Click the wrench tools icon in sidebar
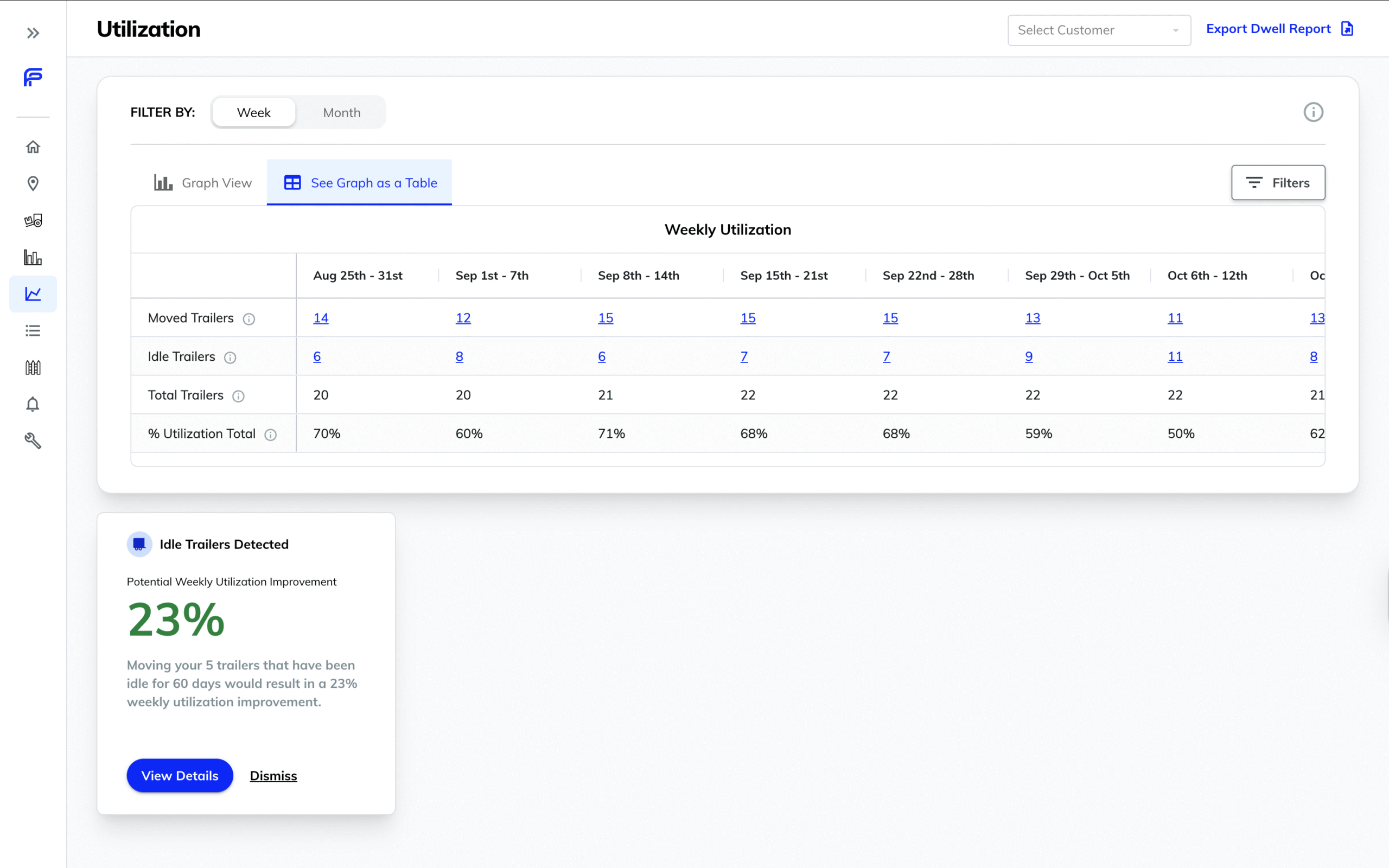This screenshot has width=1389, height=868. 33,441
